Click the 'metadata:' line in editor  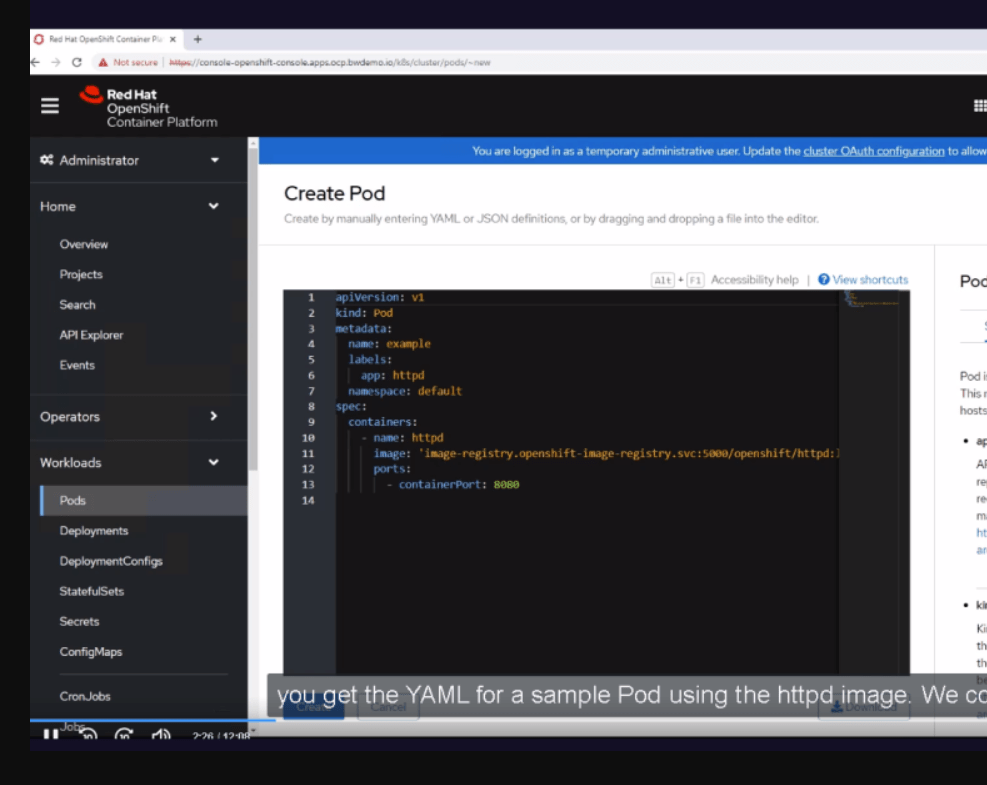click(363, 329)
